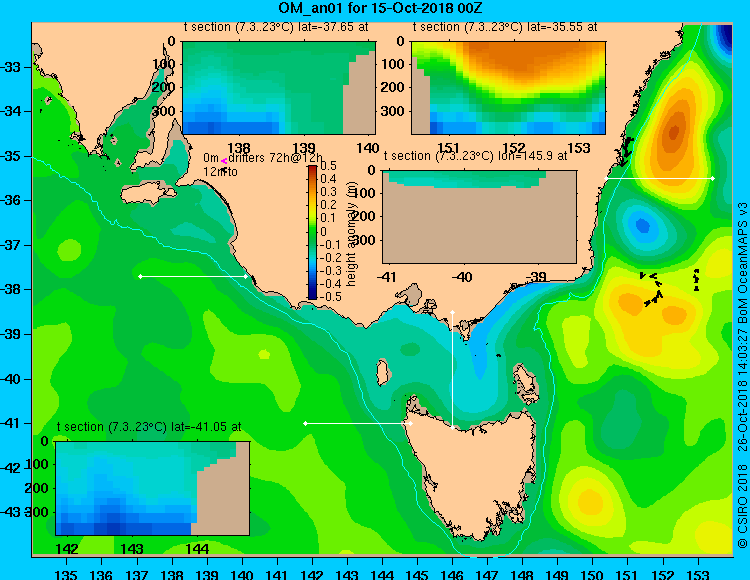The width and height of the screenshot is (750, 580).
Task: Open the lat=-35.55 temperature section inset plot
Action: click(508, 88)
